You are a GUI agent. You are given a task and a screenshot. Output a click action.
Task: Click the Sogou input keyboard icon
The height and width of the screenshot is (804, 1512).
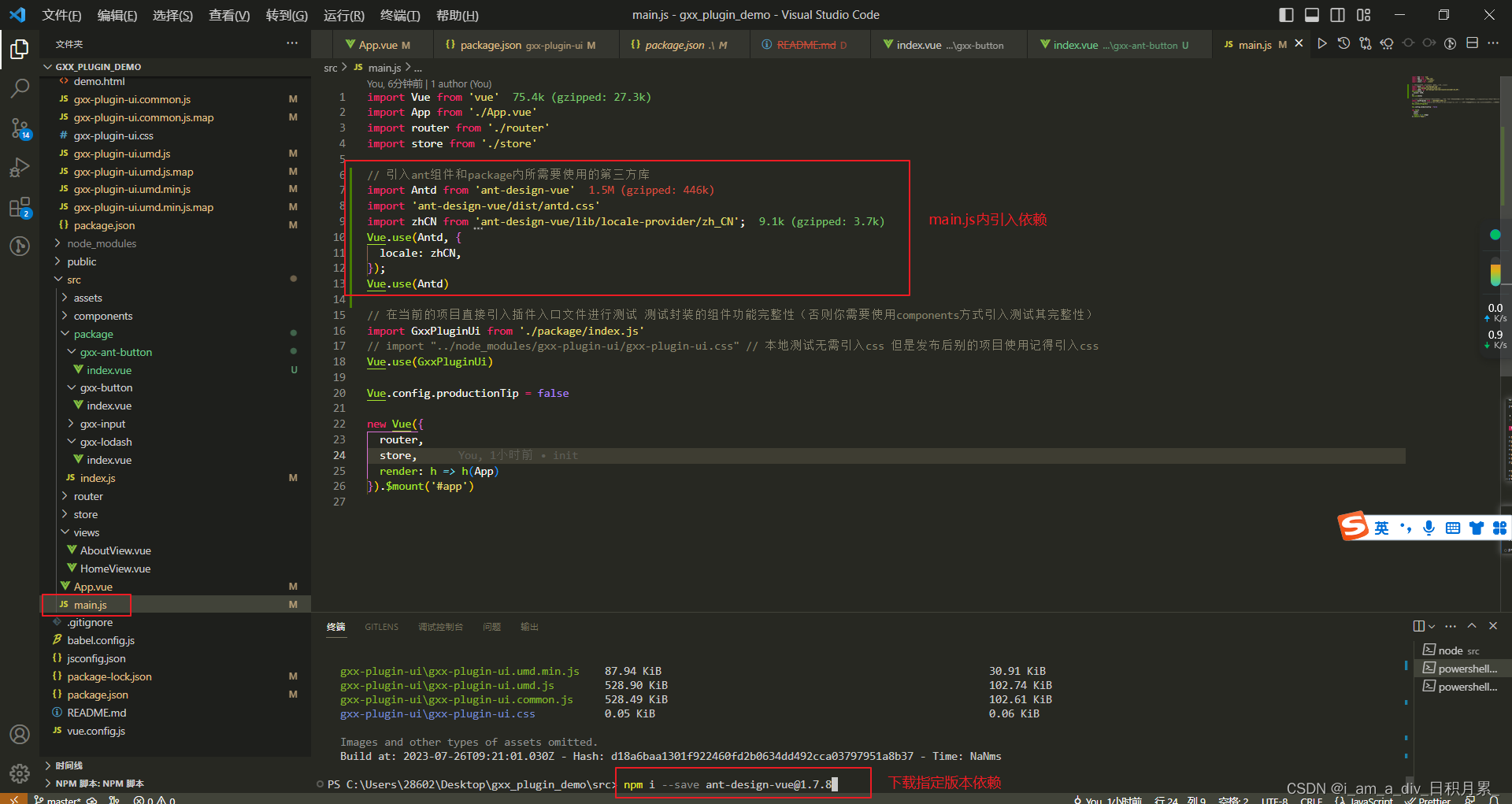point(1453,528)
